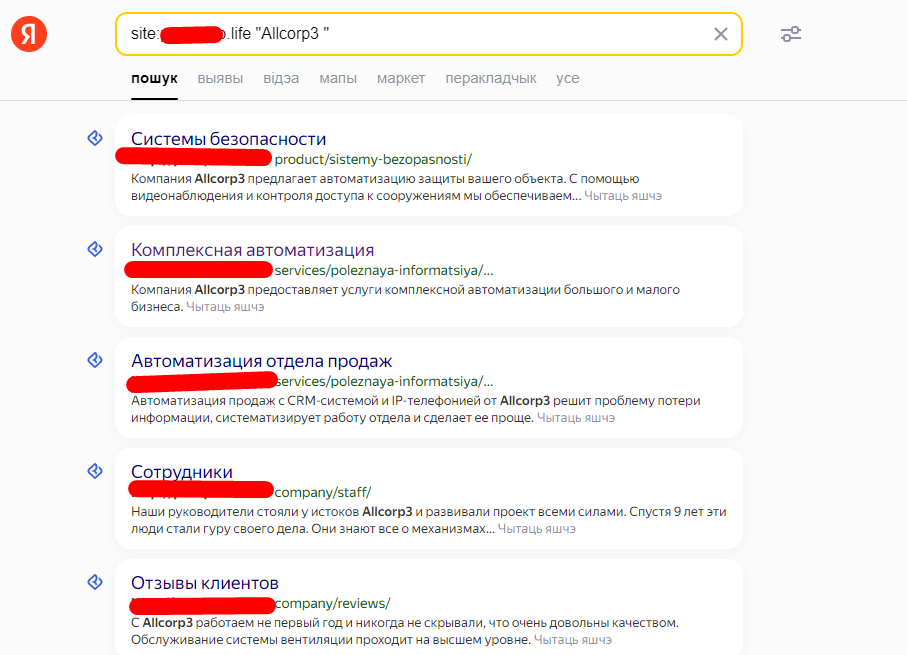Clear the search query with the X icon

pyautogui.click(x=721, y=34)
